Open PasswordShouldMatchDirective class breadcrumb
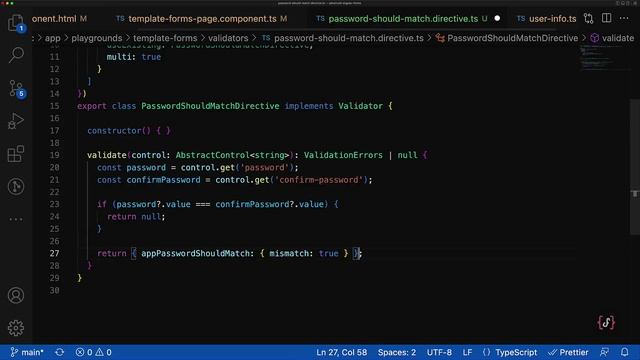Screen dimensions: 640x360 click(x=507, y=38)
